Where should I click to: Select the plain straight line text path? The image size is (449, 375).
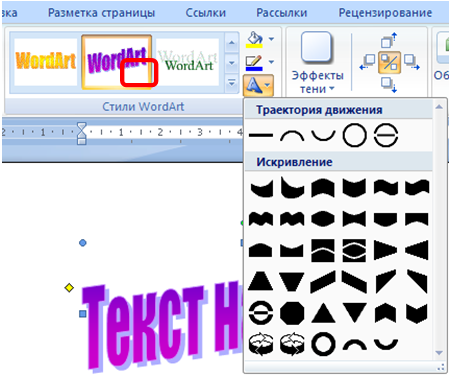(261, 135)
